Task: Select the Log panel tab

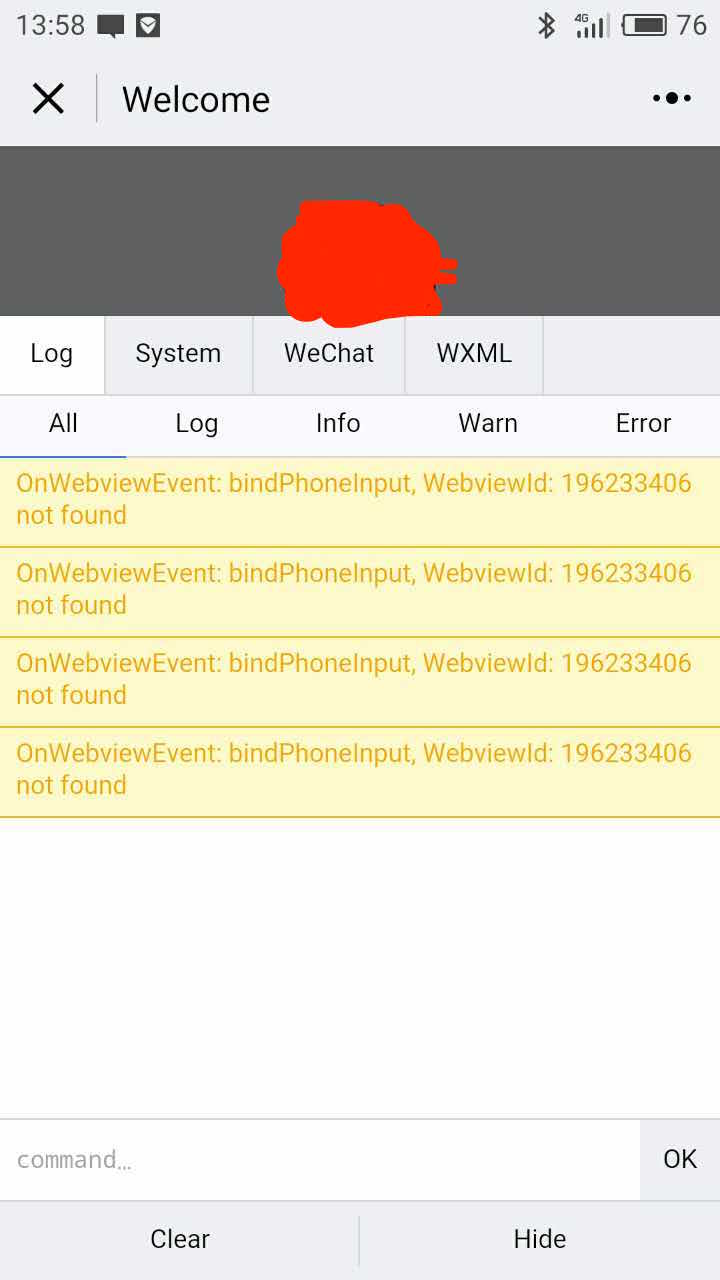Action: click(x=51, y=354)
